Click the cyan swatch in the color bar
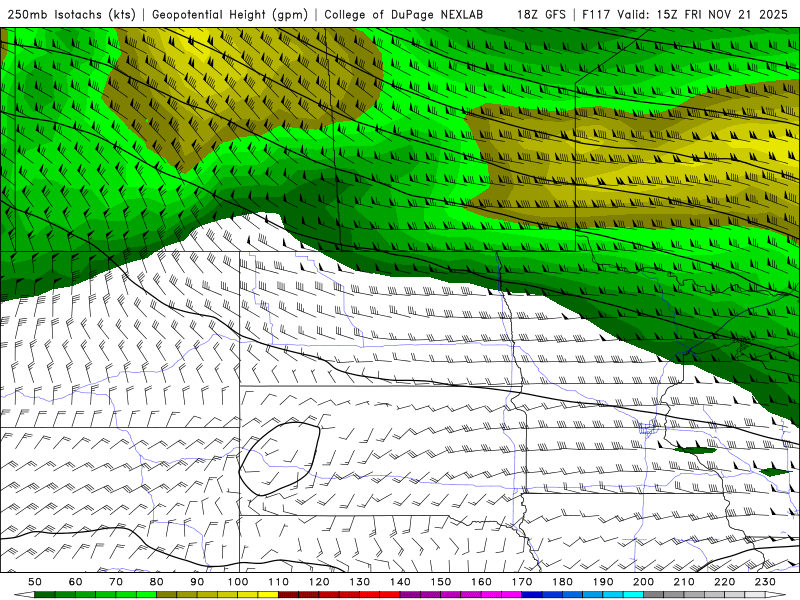 [633, 595]
